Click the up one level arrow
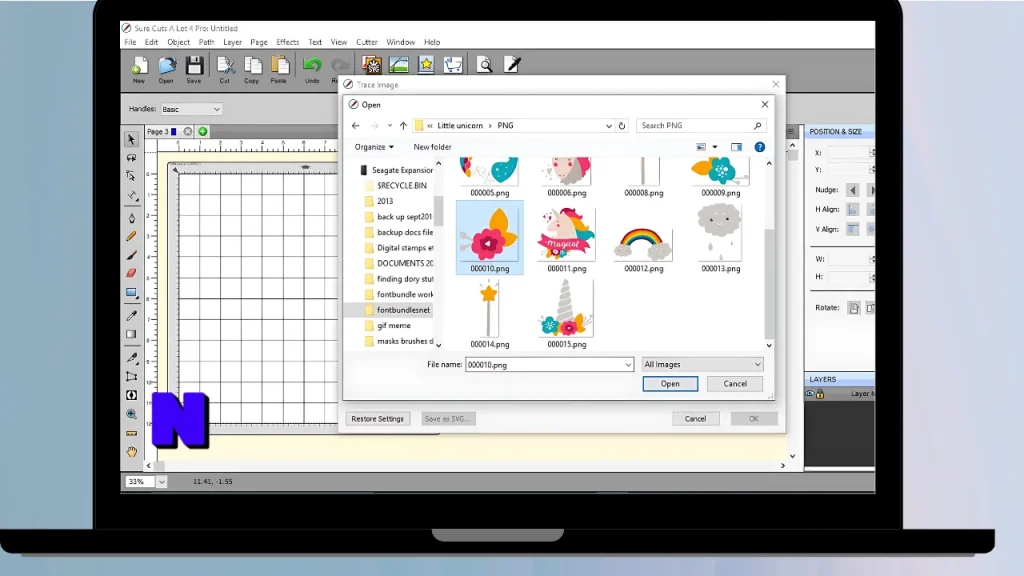1024x576 pixels. tap(403, 125)
